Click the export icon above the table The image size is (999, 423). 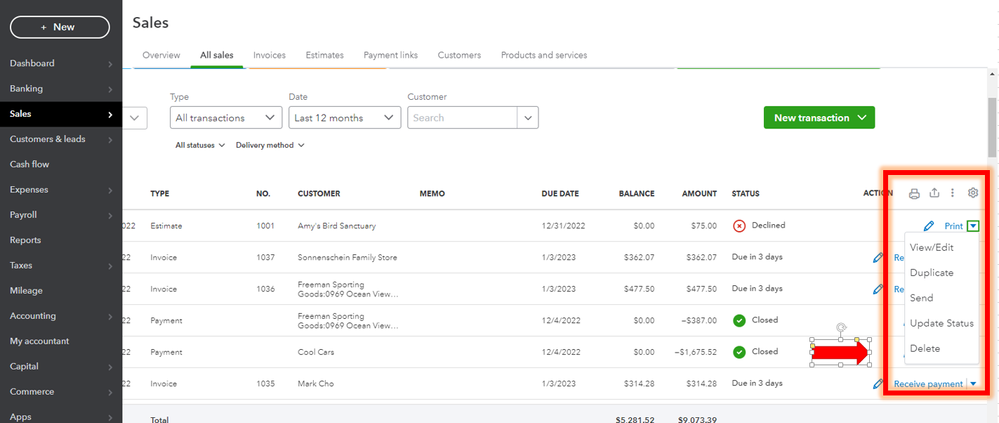(x=934, y=194)
